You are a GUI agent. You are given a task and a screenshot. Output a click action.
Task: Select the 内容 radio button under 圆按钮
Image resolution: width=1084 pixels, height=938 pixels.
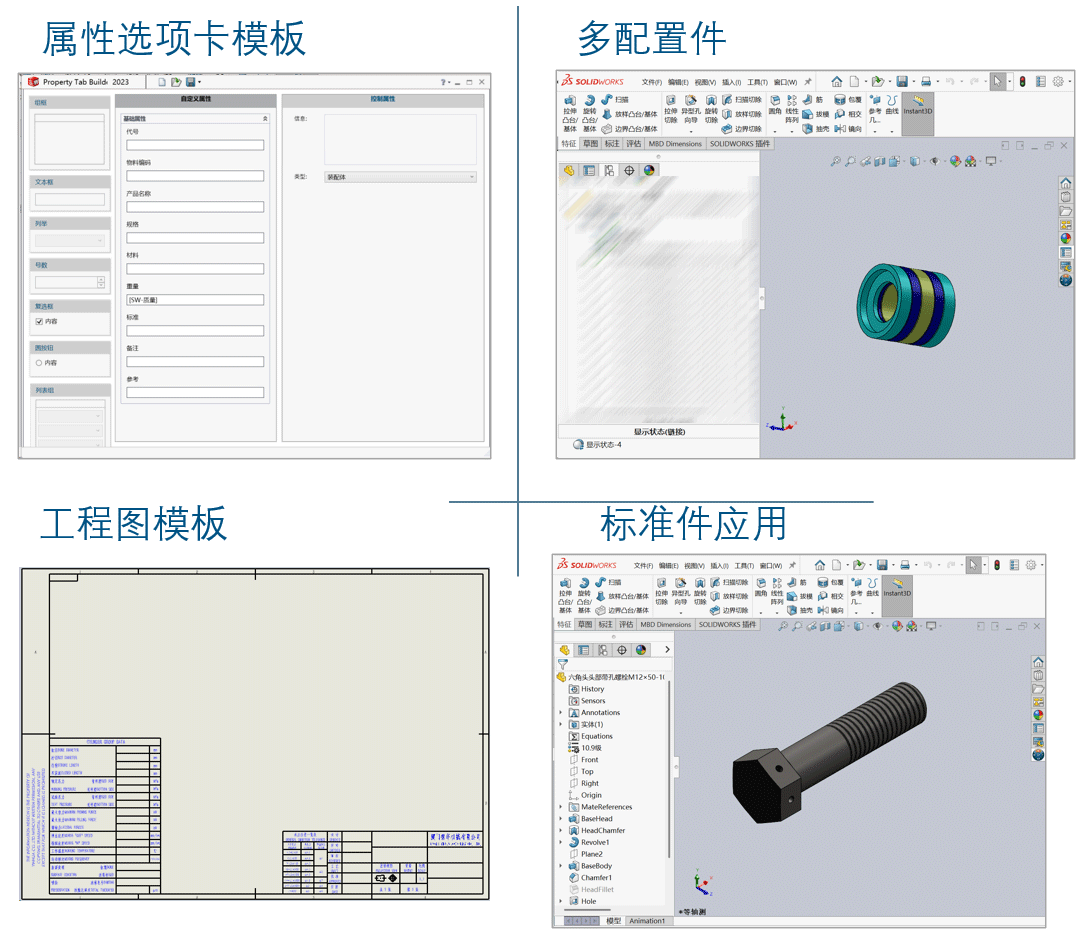coord(39,363)
